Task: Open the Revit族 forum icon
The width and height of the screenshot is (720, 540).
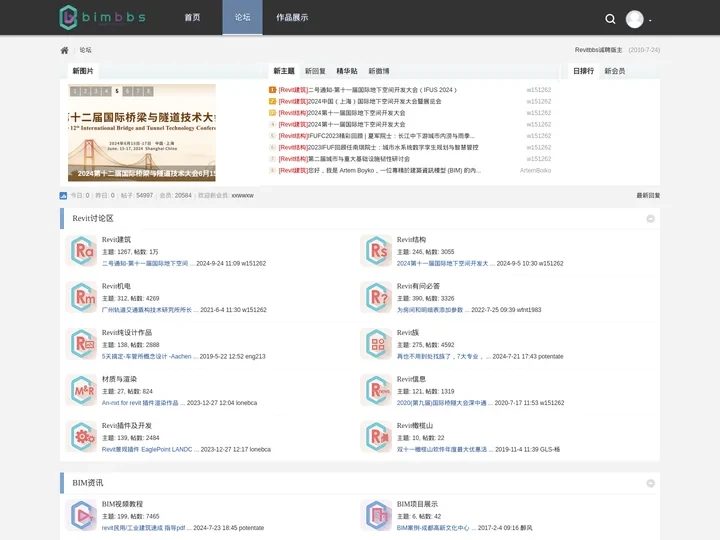Action: click(377, 343)
